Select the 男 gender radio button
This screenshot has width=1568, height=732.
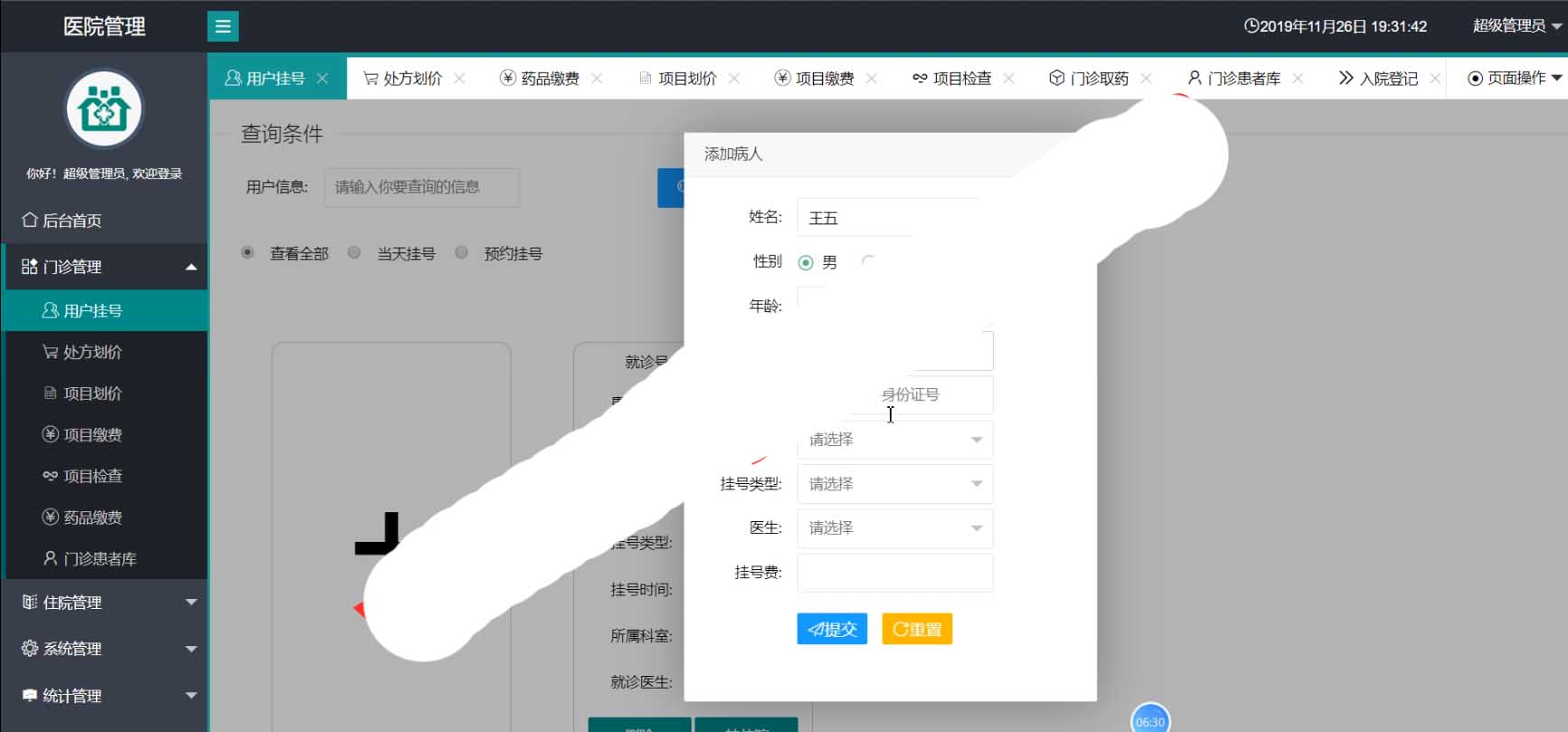point(806,262)
